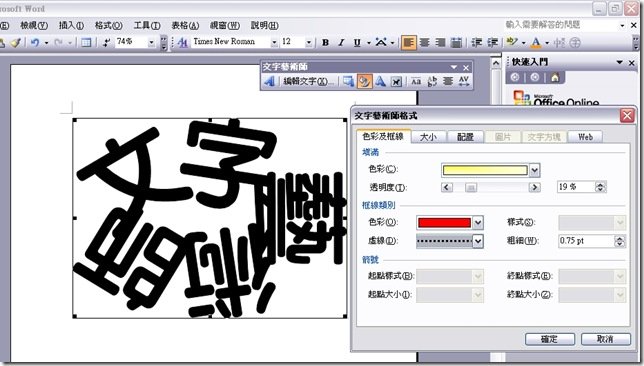Toggle Italic formatting in toolbar
This screenshot has height=366, width=644.
341,42
